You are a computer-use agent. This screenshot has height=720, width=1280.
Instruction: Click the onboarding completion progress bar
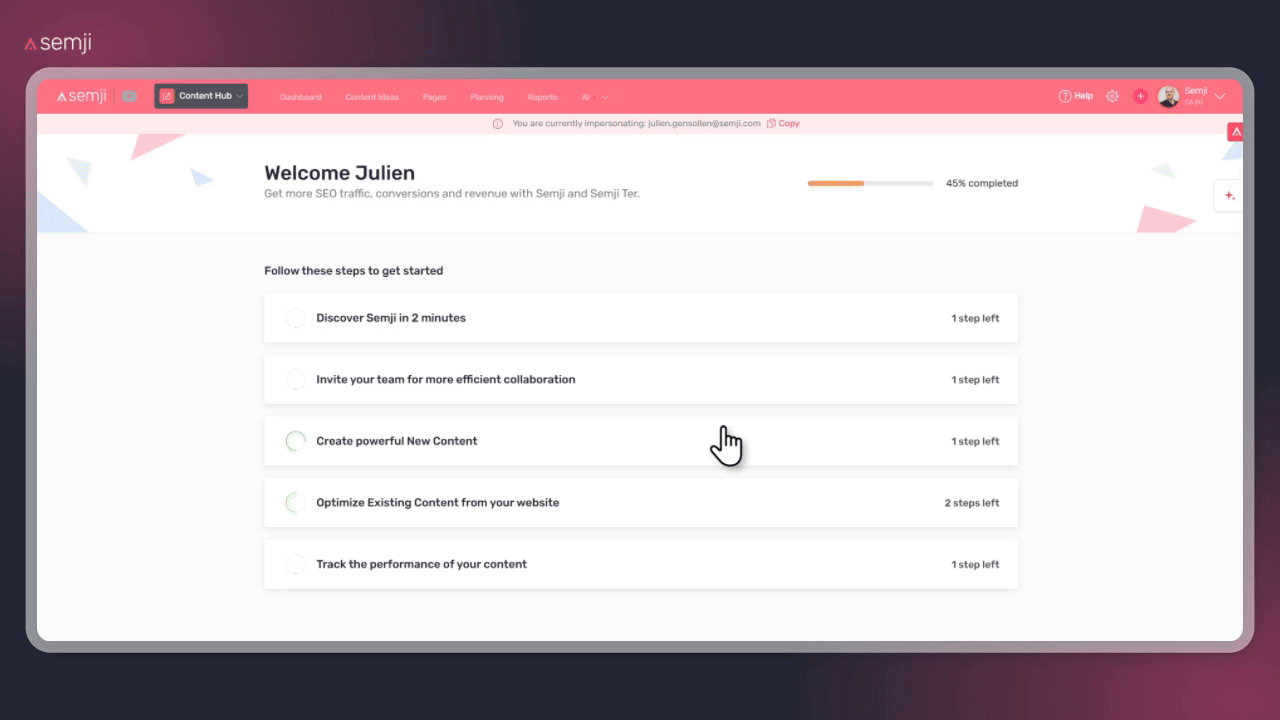(x=870, y=184)
